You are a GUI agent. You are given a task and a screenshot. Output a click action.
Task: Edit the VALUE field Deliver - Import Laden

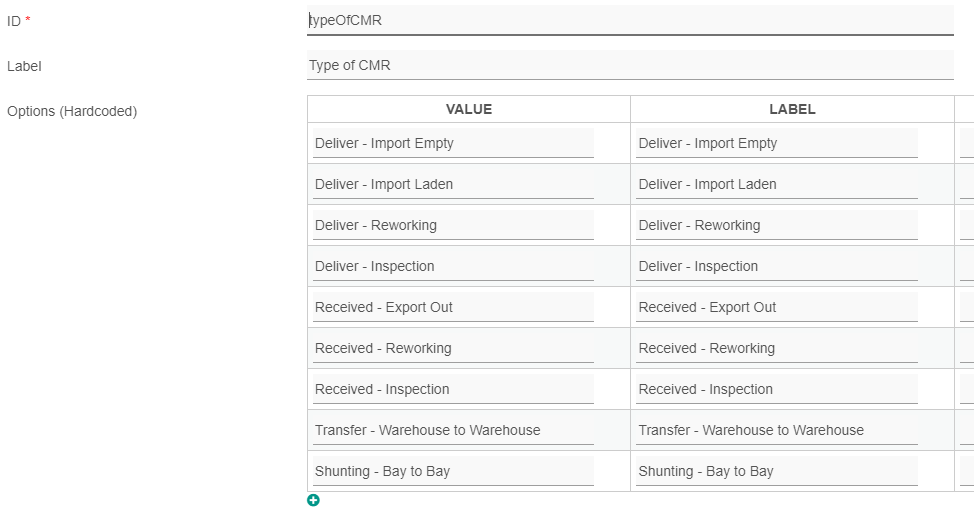click(x=453, y=184)
